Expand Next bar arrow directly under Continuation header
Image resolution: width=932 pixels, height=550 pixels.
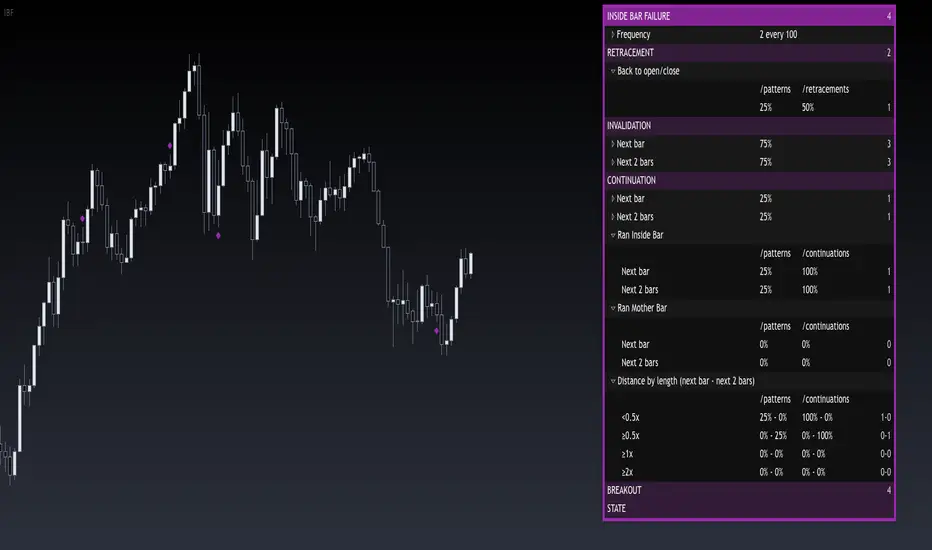613,199
